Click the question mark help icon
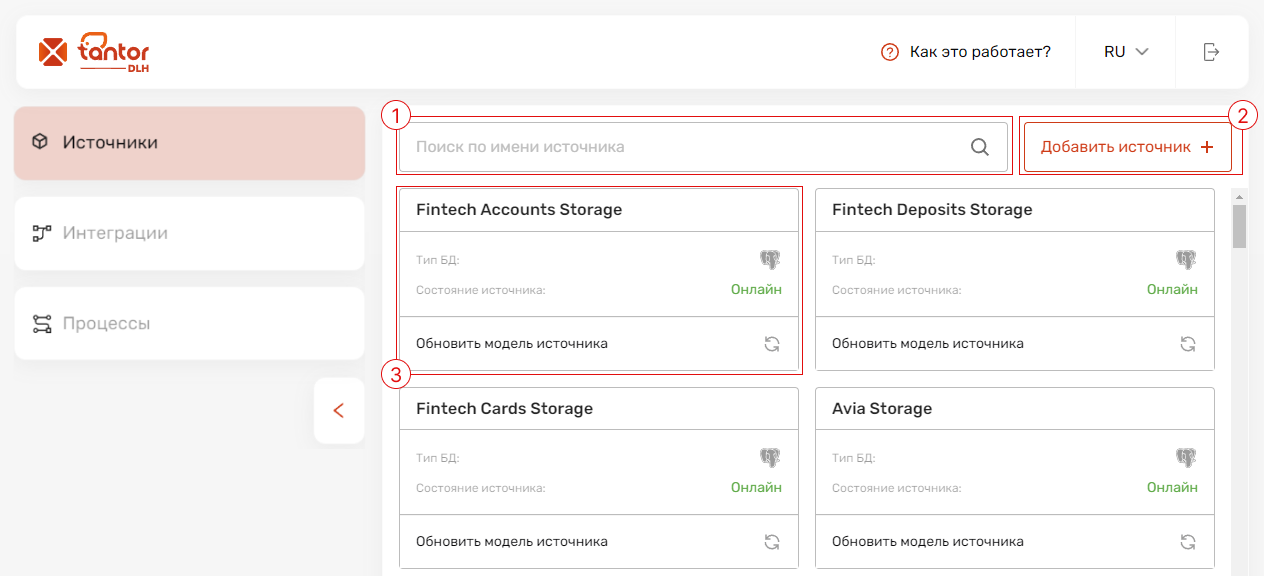1264x576 pixels. click(890, 52)
